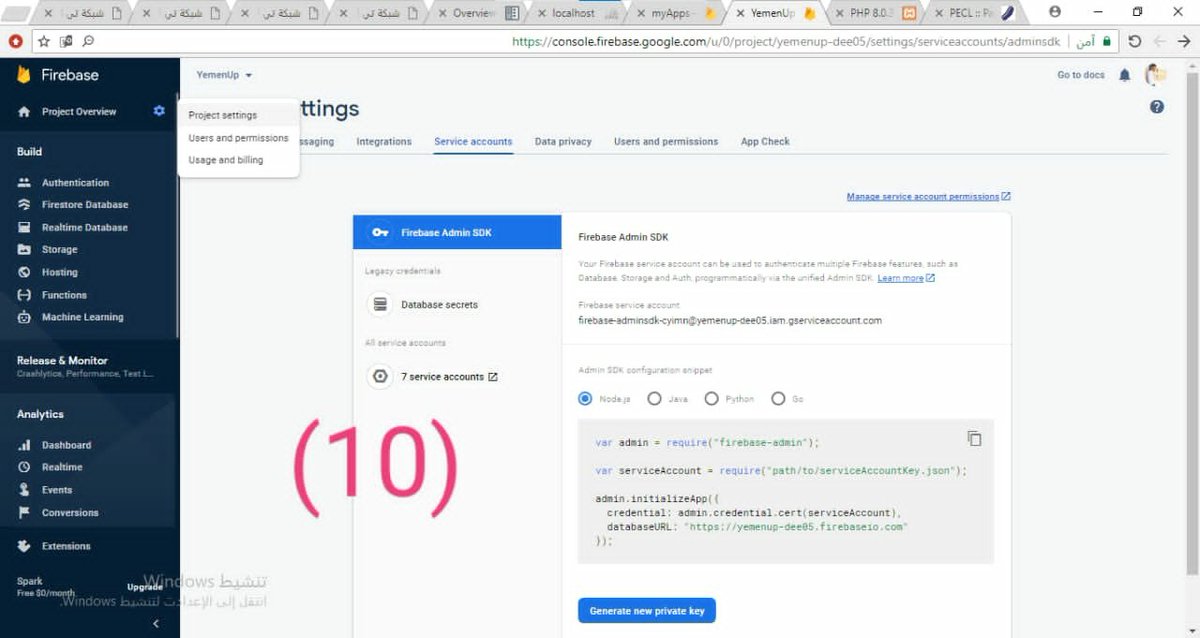Switch to the Integrations tab
This screenshot has height=638, width=1200.
point(384,142)
